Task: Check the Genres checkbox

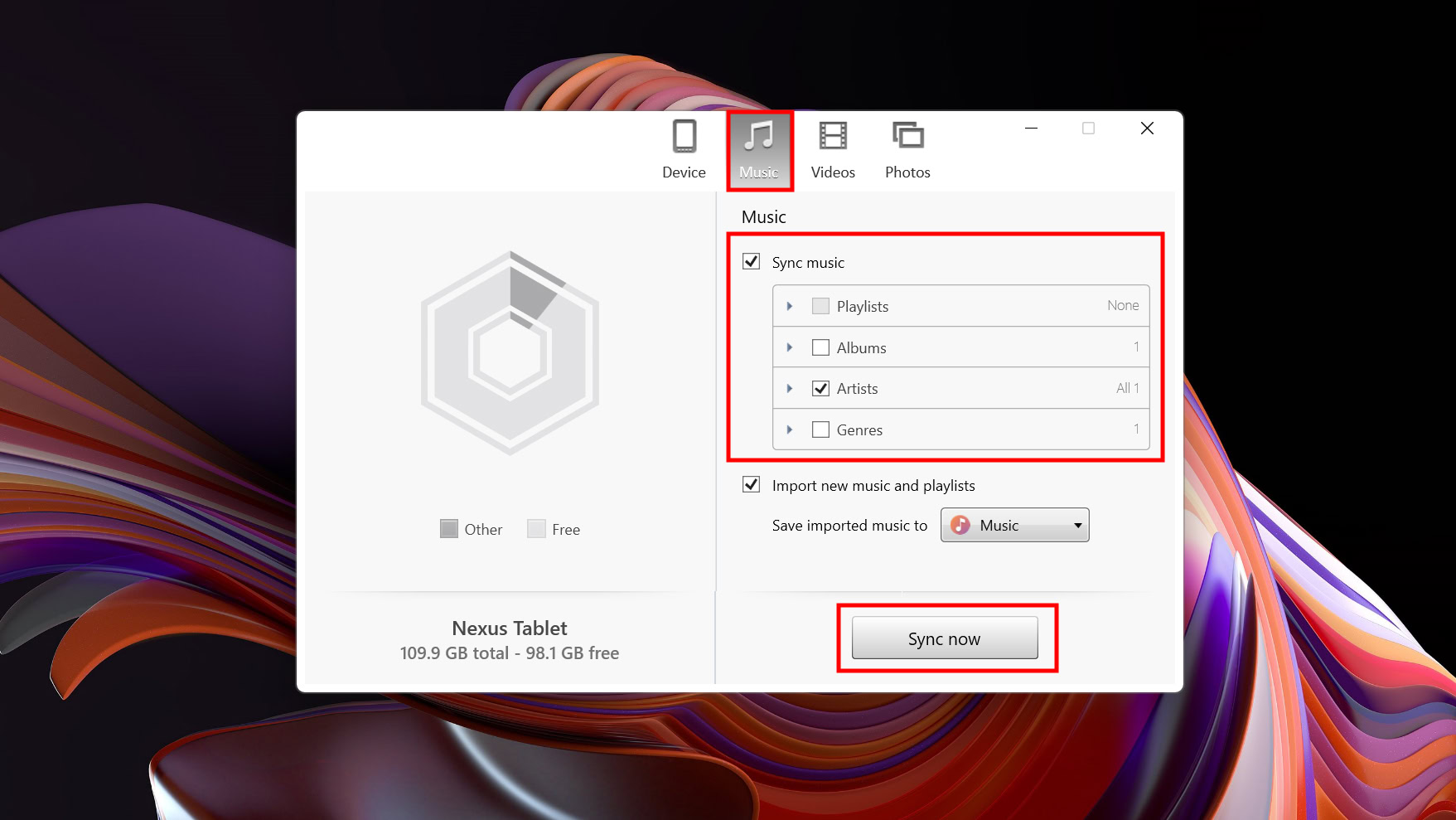Action: tap(820, 429)
